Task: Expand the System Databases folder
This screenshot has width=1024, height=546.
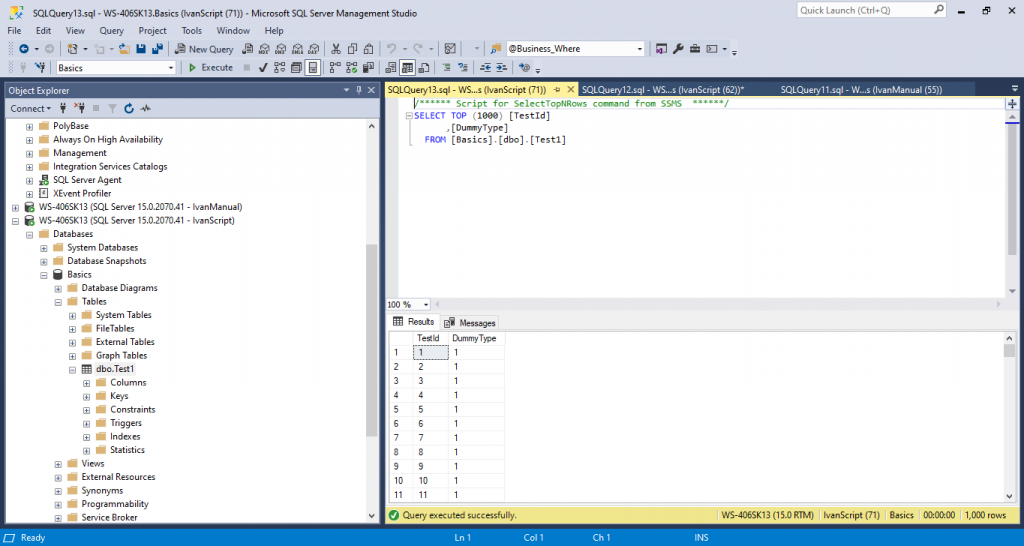Action: [44, 248]
